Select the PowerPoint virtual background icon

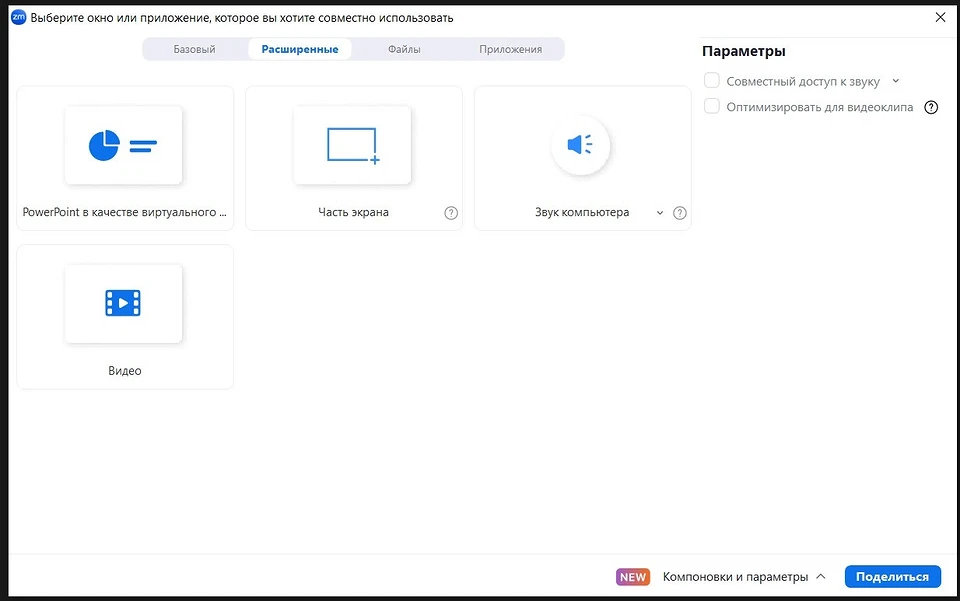coord(123,145)
